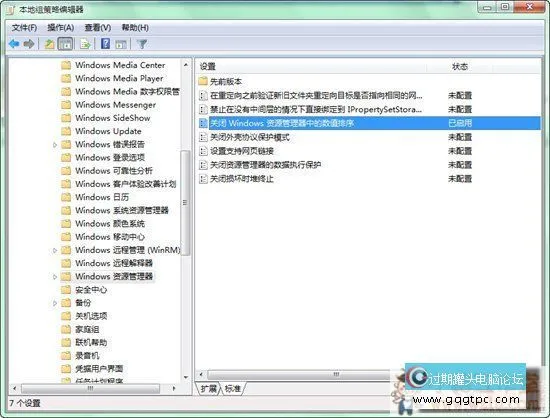550x418 pixels.
Task: Click tree pane horizontal scroll-right arrow
Action: (x=174, y=388)
